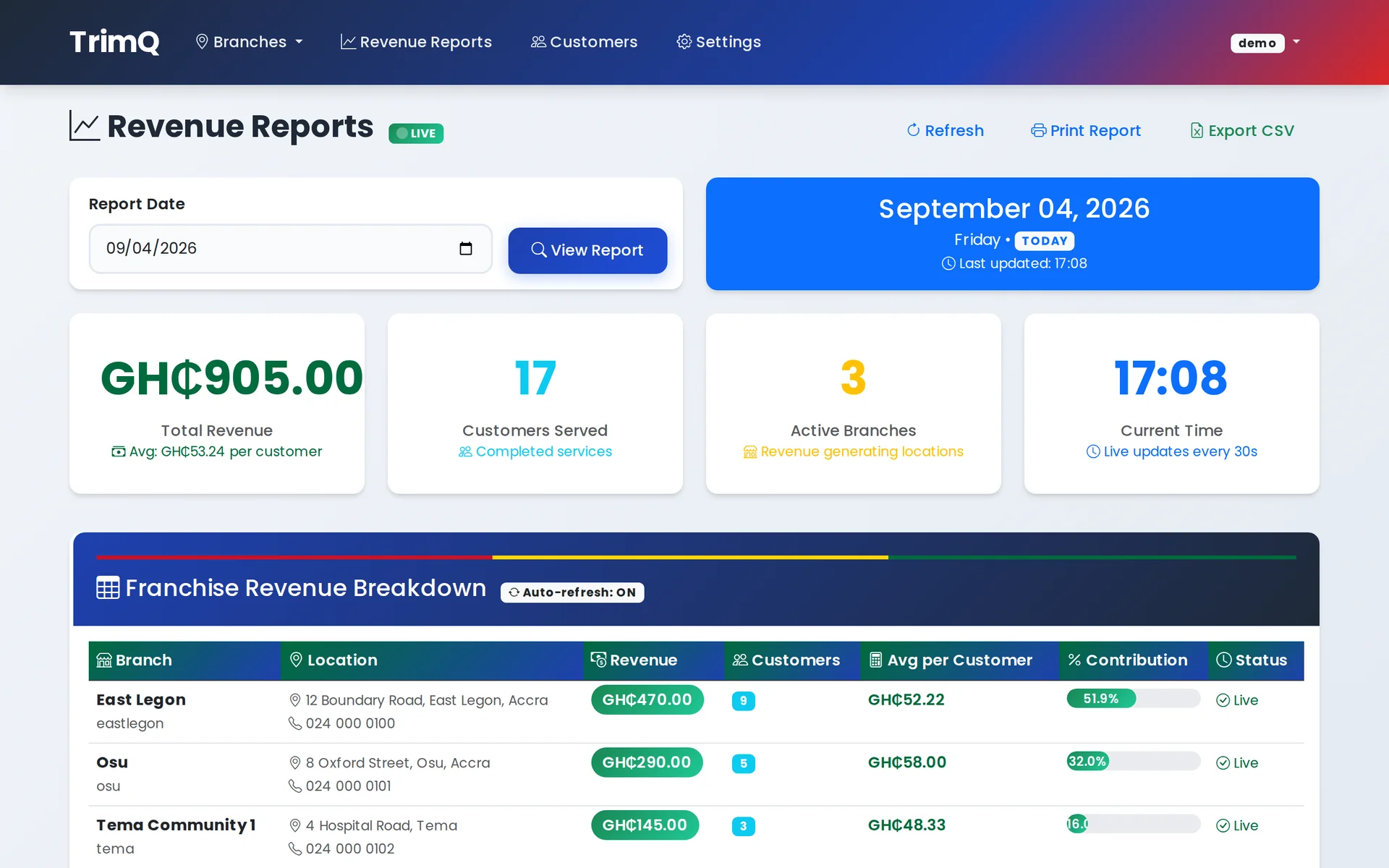Export the report as CSV
Viewport: 1389px width, 868px height.
pyautogui.click(x=1242, y=130)
